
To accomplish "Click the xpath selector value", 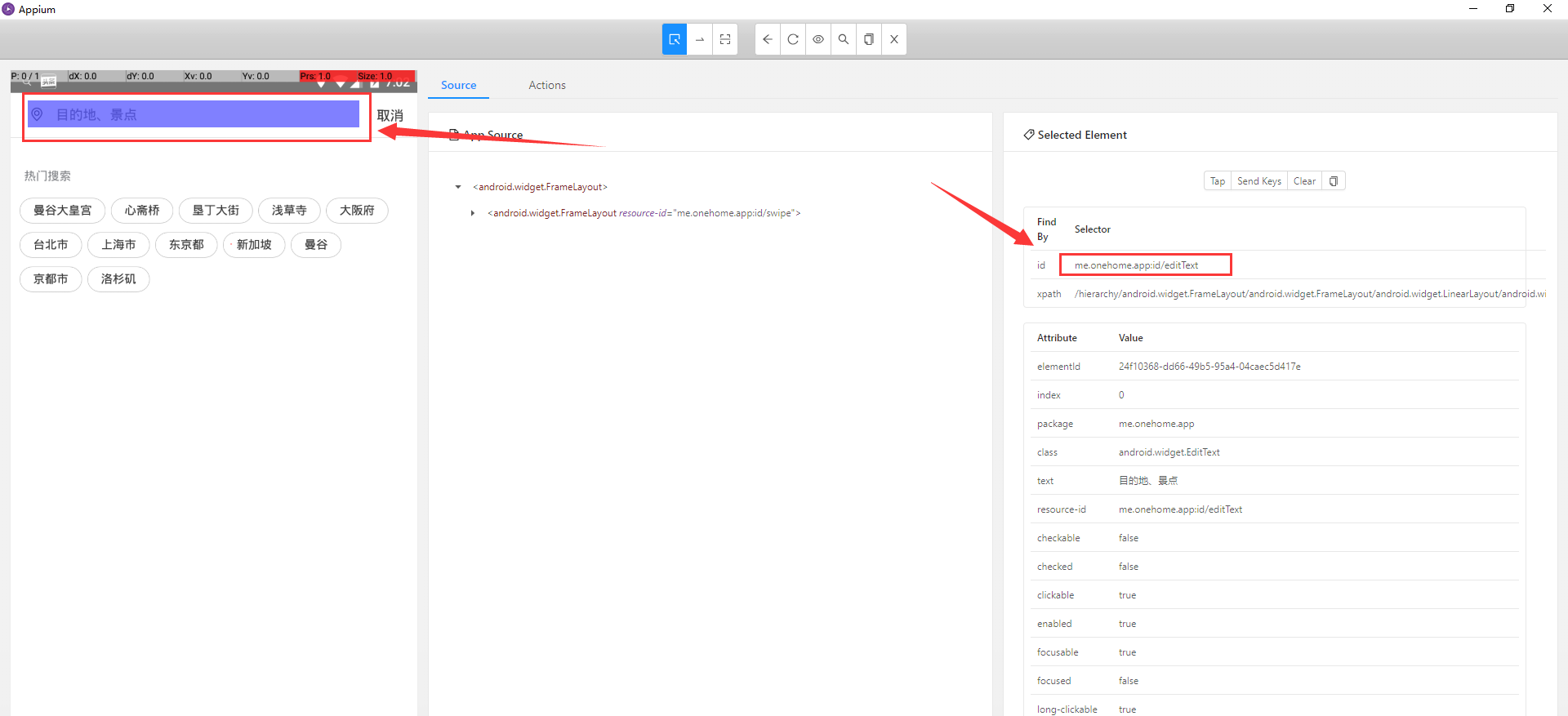I will tap(1310, 294).
